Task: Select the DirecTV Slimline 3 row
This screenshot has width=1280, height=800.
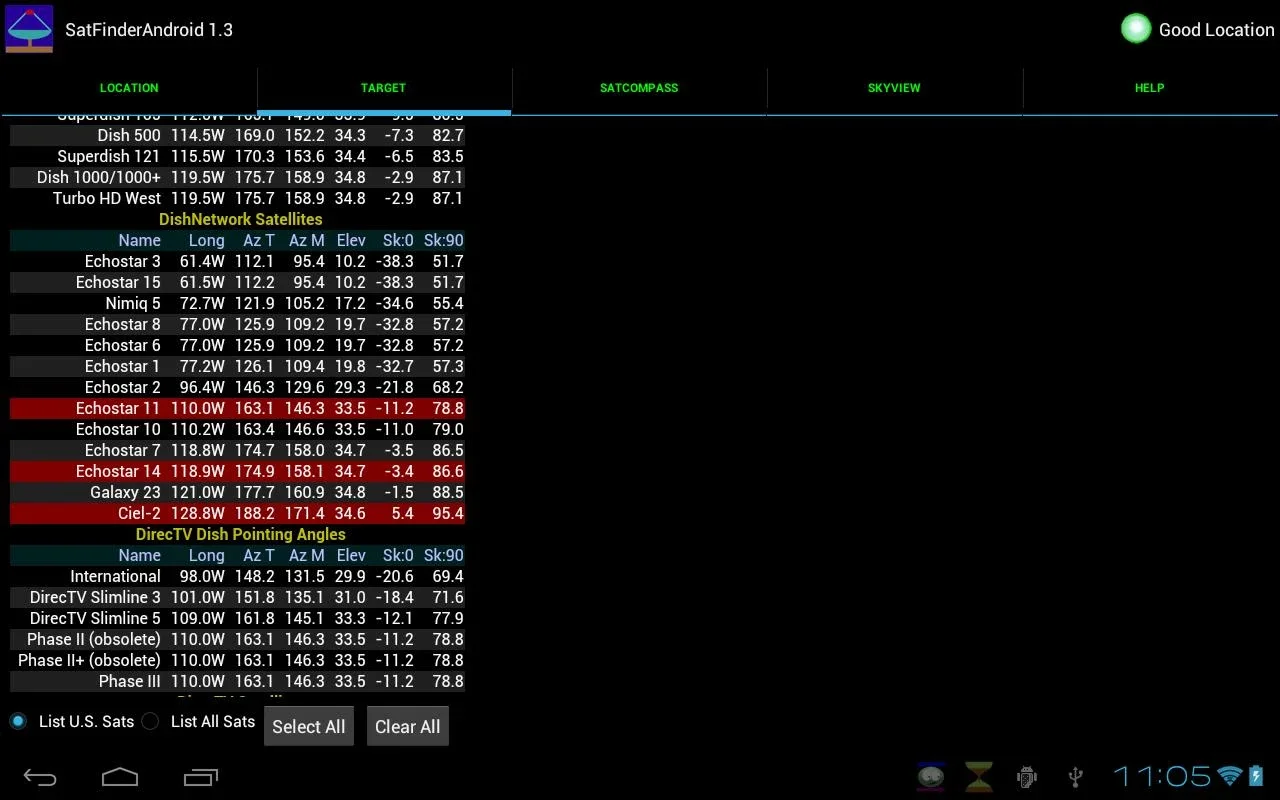Action: (237, 597)
